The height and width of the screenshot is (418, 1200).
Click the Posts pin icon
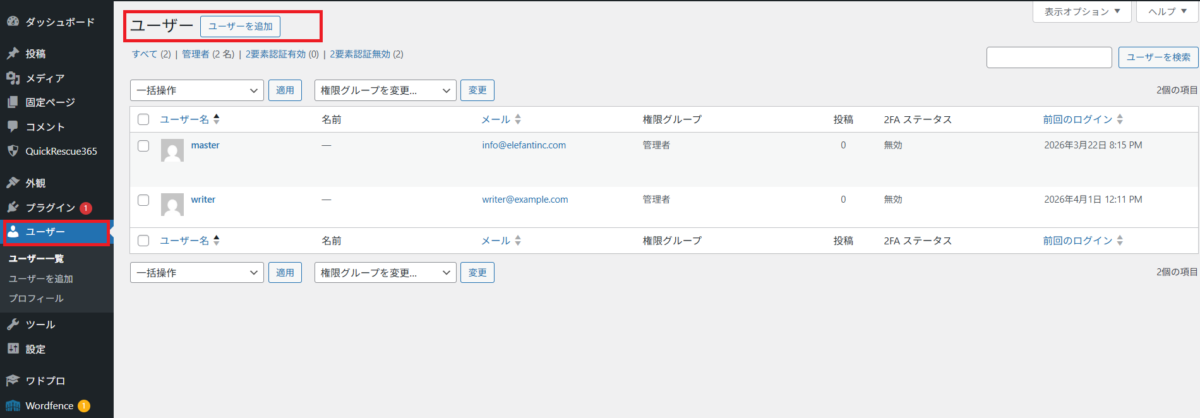(x=13, y=53)
